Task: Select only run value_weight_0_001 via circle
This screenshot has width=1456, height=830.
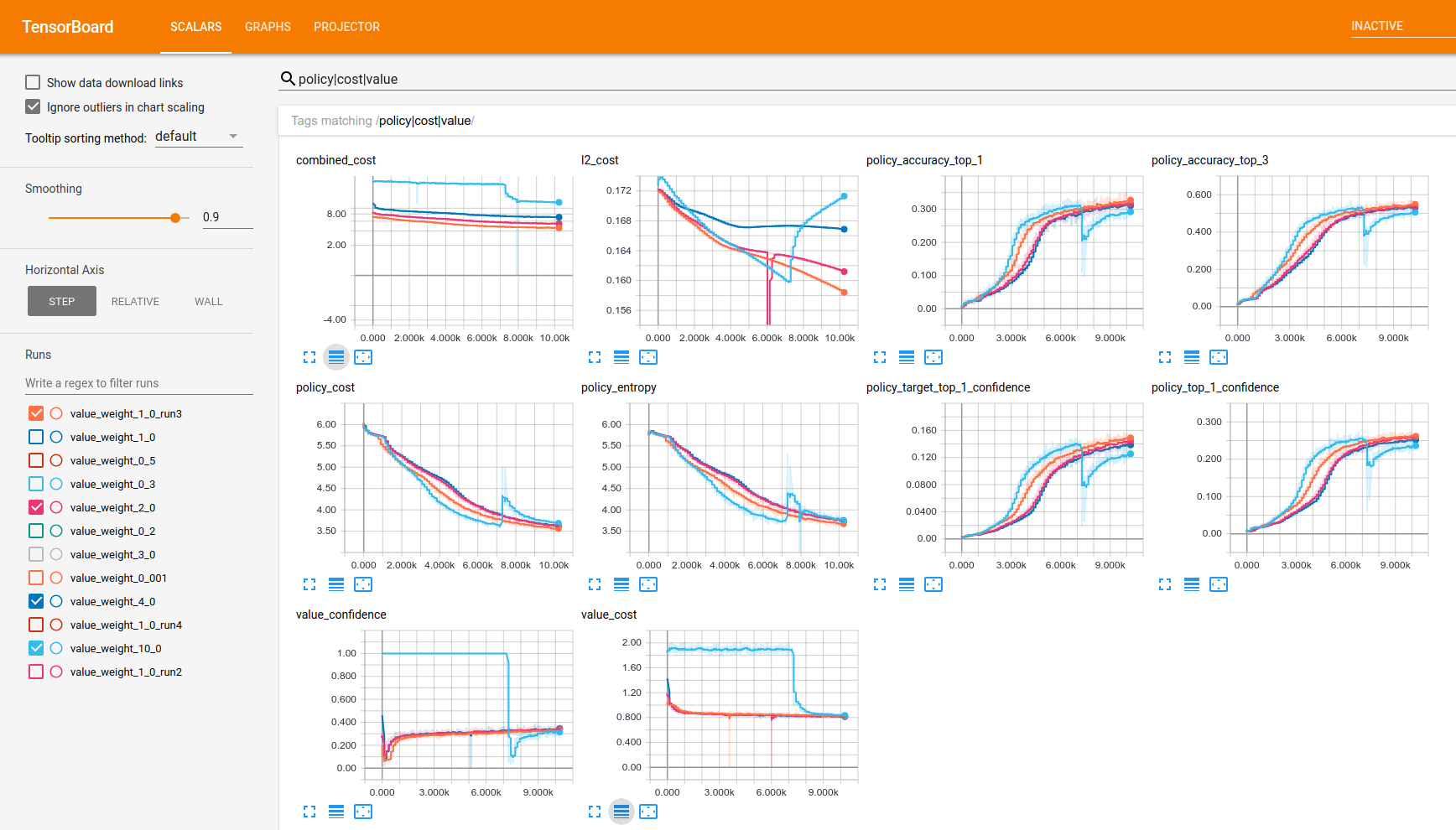Action: [56, 578]
